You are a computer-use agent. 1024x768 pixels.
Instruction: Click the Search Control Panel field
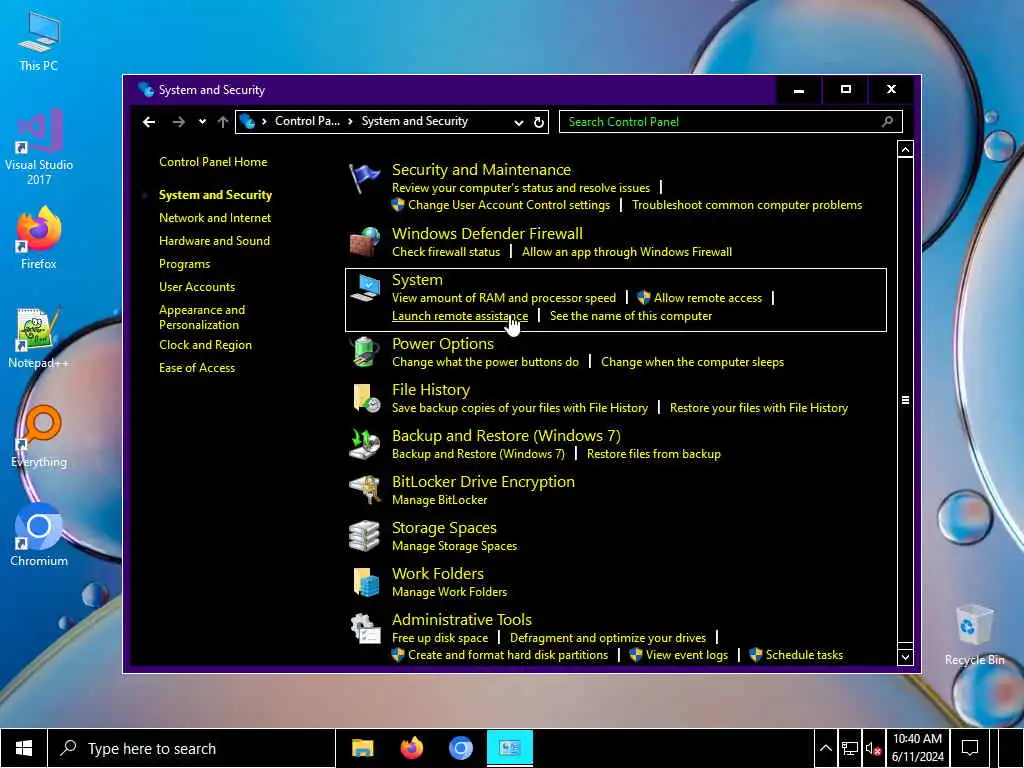click(731, 121)
